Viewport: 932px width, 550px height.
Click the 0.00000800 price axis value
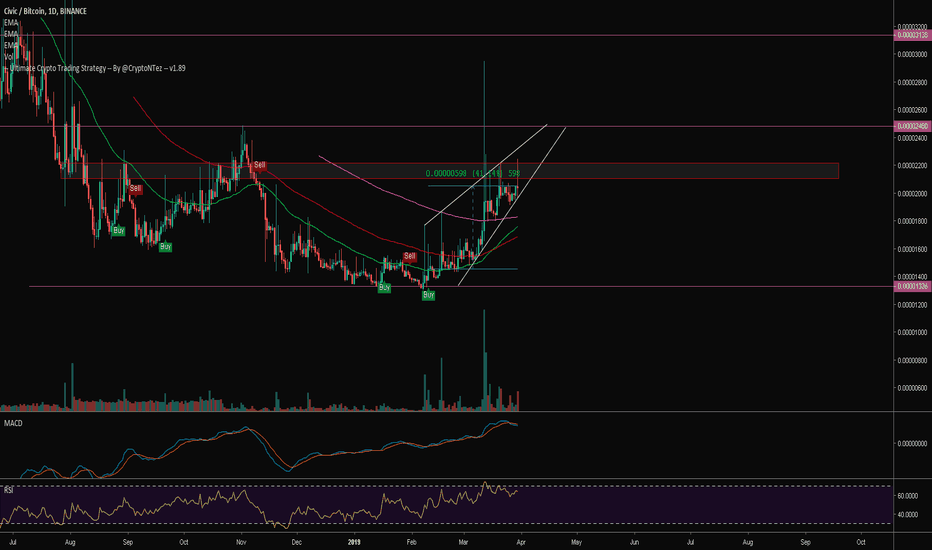(x=912, y=360)
